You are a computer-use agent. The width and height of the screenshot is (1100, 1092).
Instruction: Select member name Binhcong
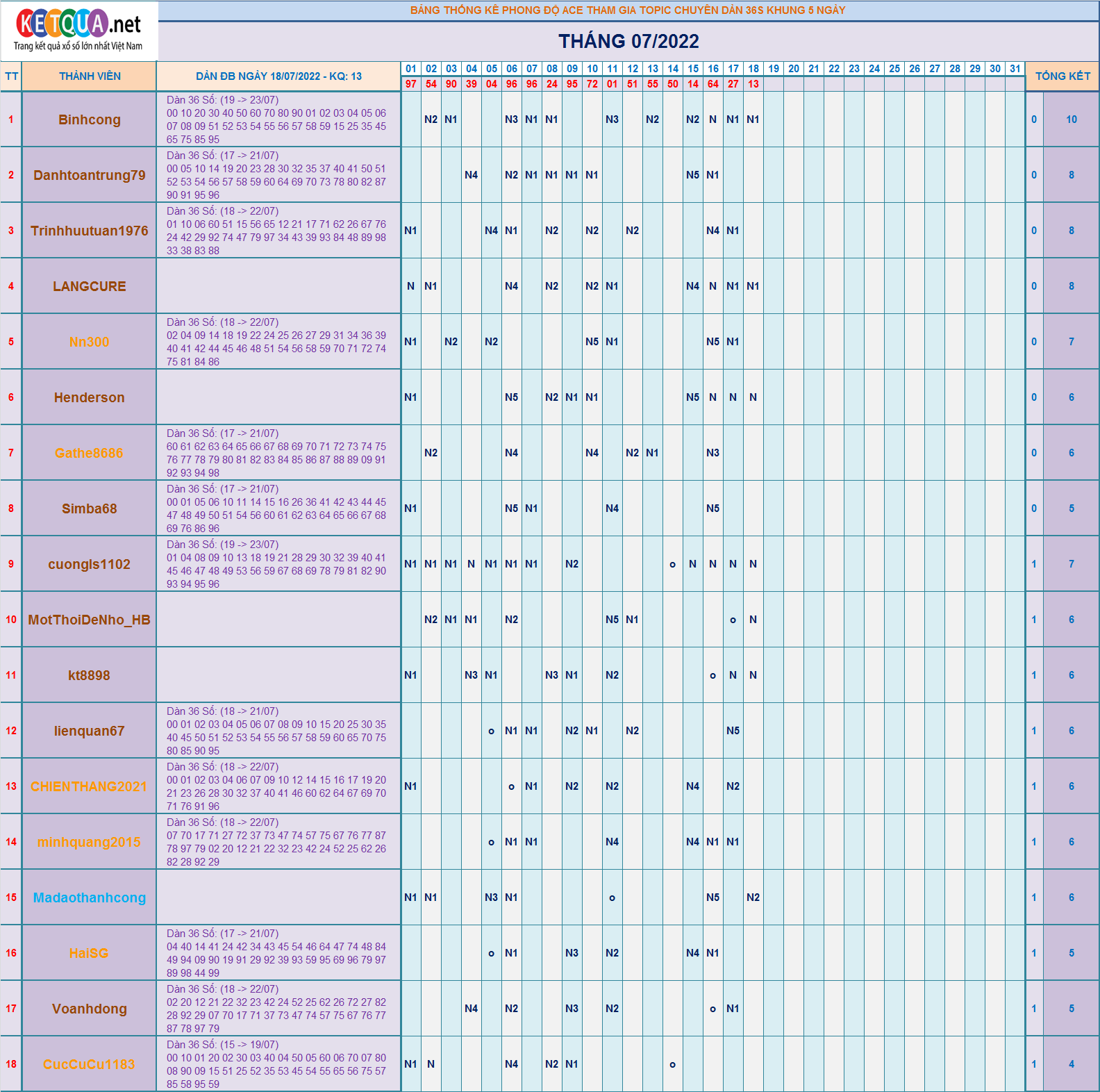pyautogui.click(x=90, y=119)
